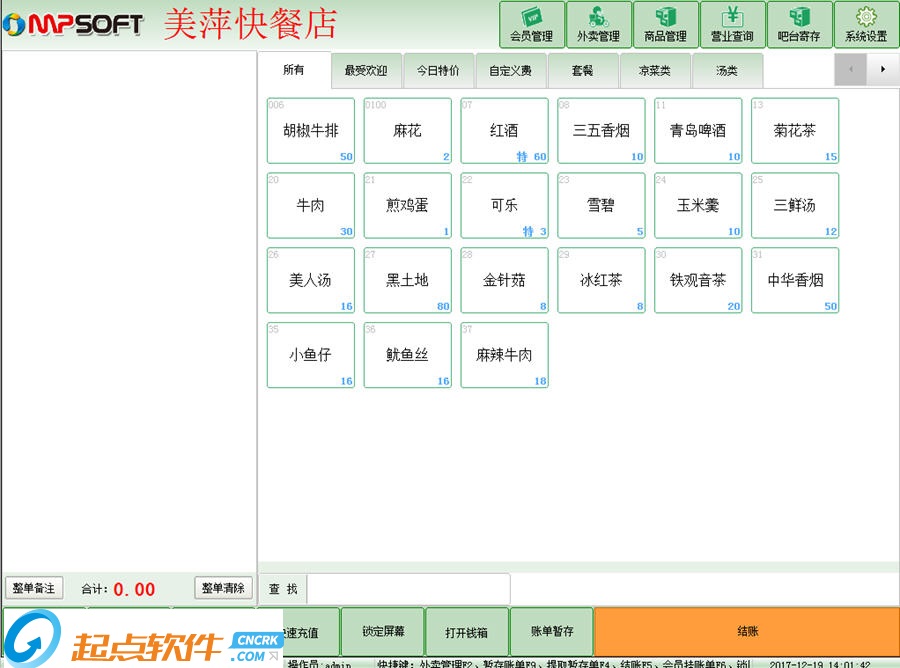900x668 pixels.
Task: Click the 整单备注 order note button
Action: 34,589
